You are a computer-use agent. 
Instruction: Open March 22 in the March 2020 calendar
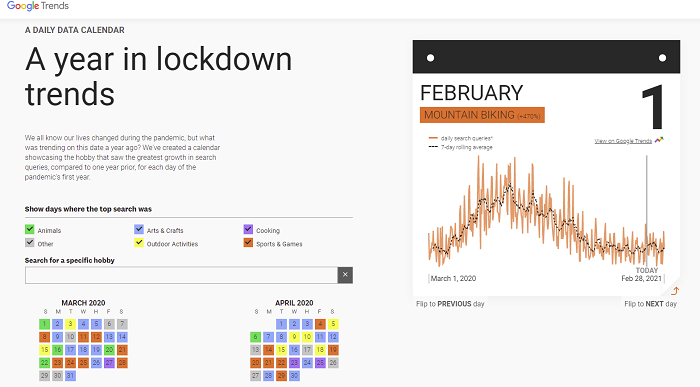coord(45,363)
